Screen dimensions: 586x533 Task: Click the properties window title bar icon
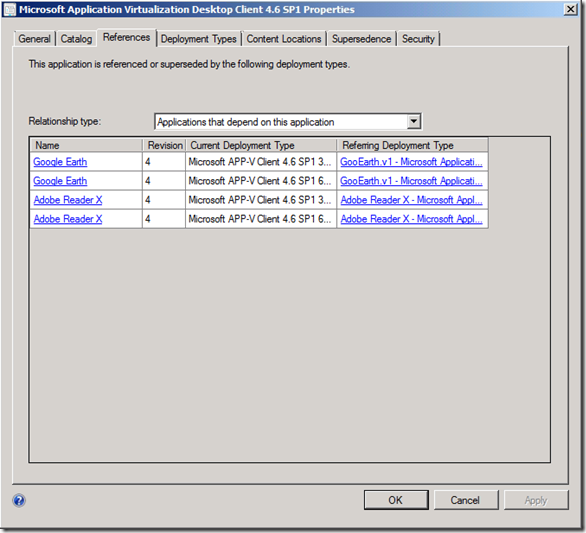(9, 10)
